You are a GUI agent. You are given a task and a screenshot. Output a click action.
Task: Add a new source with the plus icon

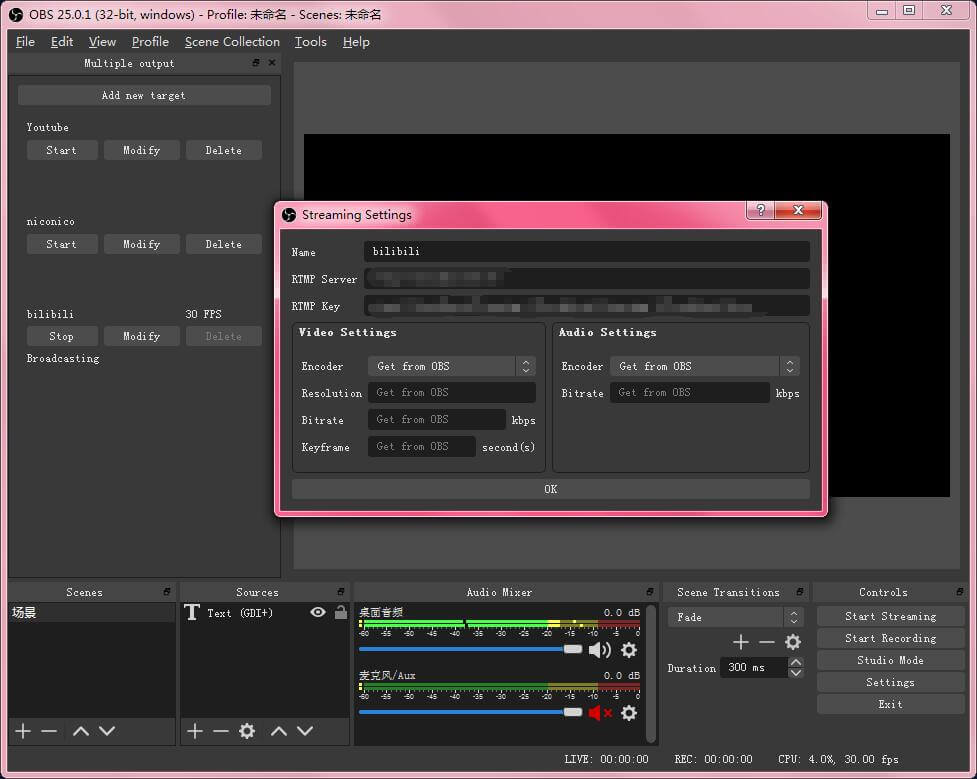click(x=194, y=731)
